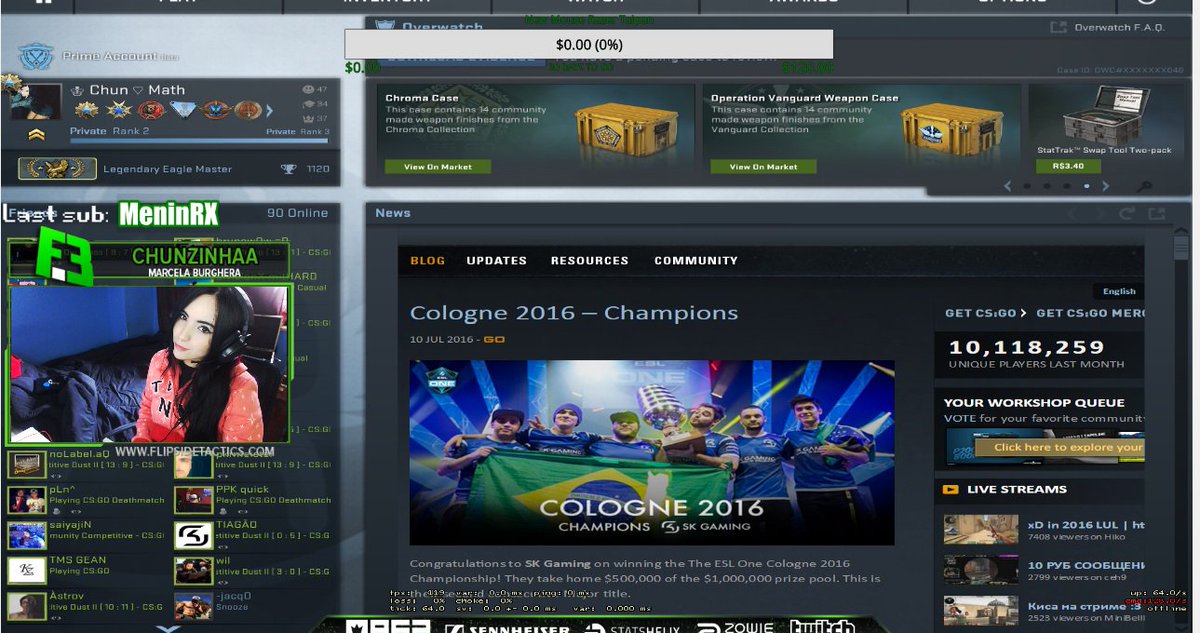The height and width of the screenshot is (633, 1200).
Task: Click the LIVE STREAMS play icon
Action: tap(950, 490)
